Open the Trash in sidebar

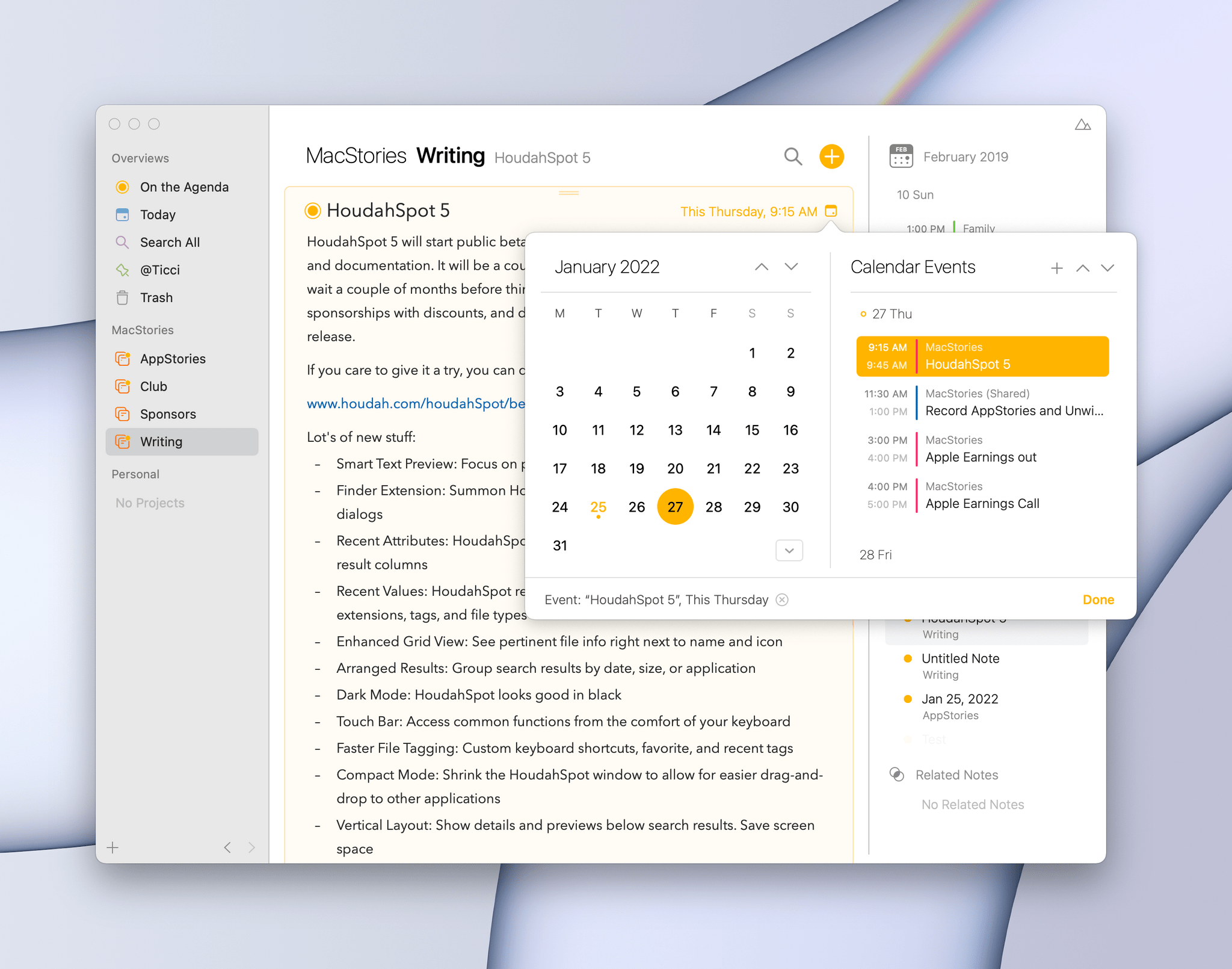182,297
